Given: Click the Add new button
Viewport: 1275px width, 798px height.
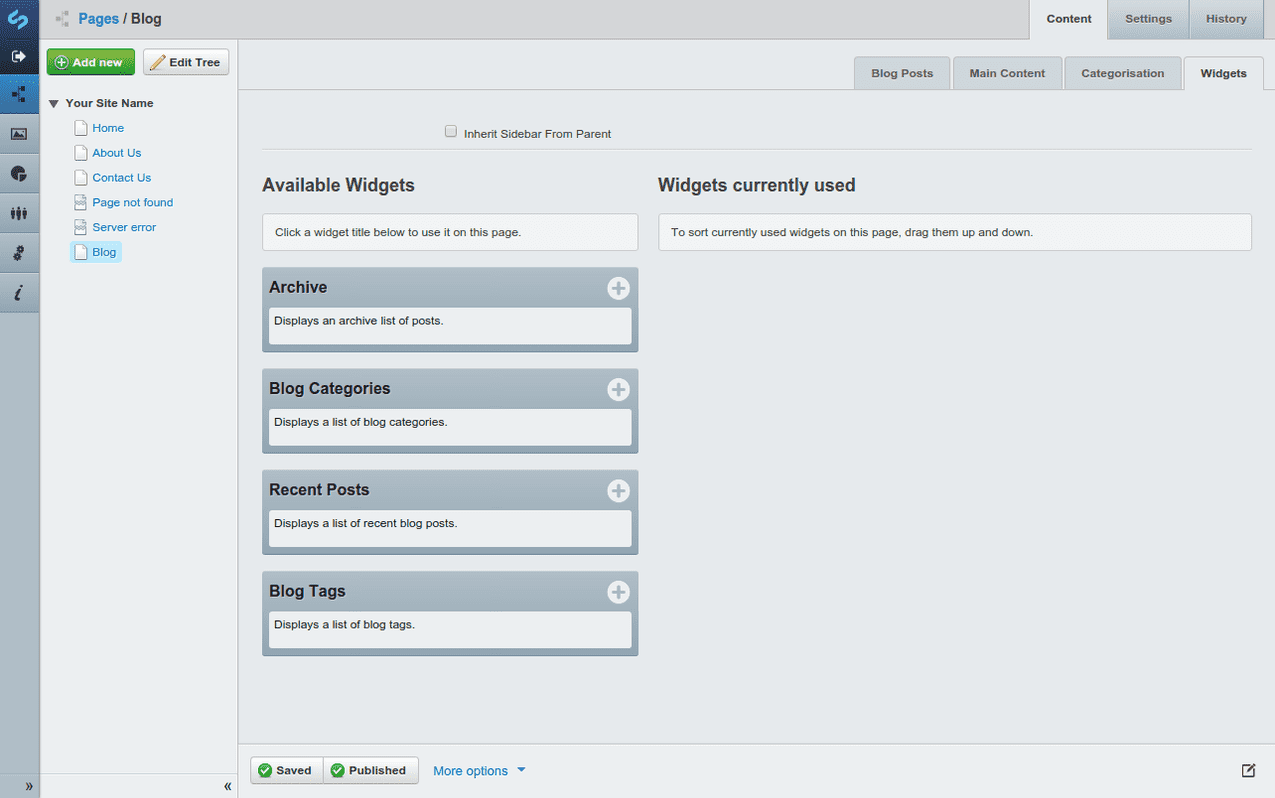Looking at the screenshot, I should 90,61.
